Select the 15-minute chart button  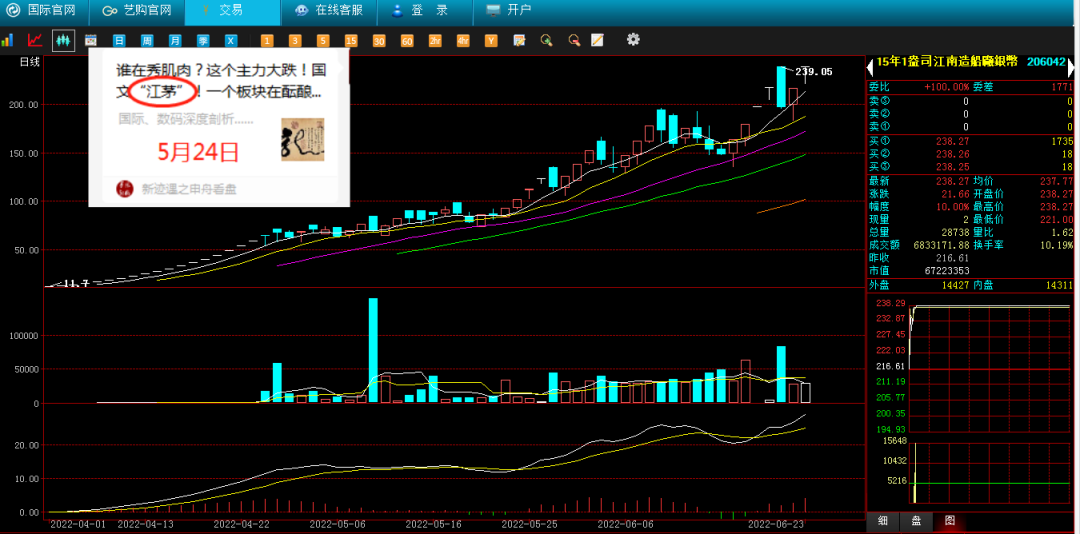[351, 41]
